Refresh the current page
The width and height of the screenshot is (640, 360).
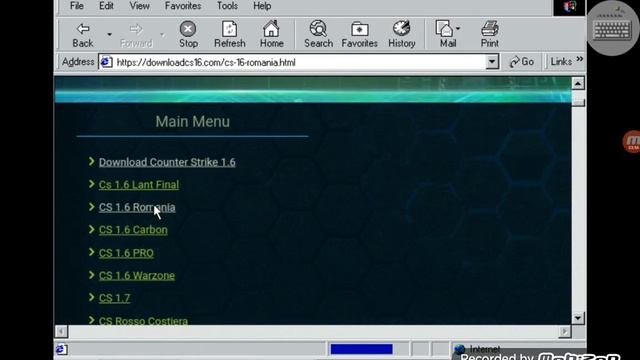coord(229,35)
